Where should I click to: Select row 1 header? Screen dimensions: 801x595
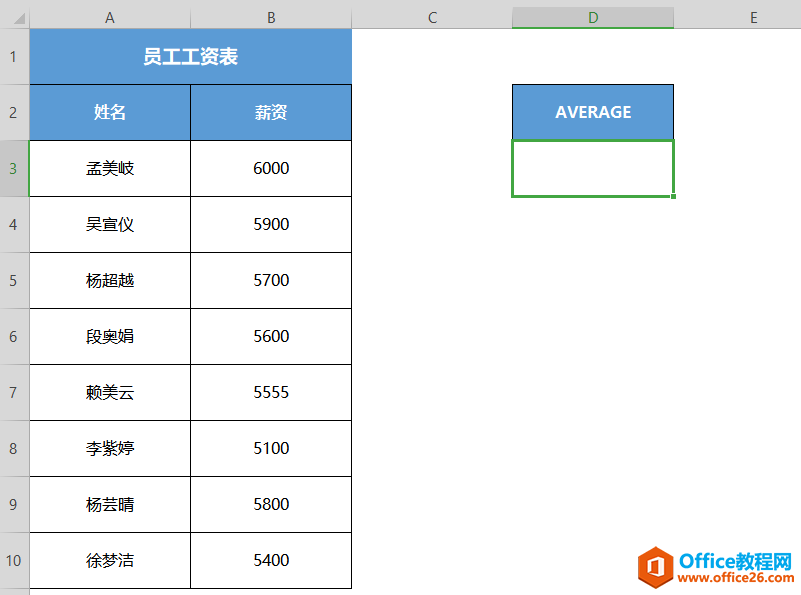(x=13, y=56)
